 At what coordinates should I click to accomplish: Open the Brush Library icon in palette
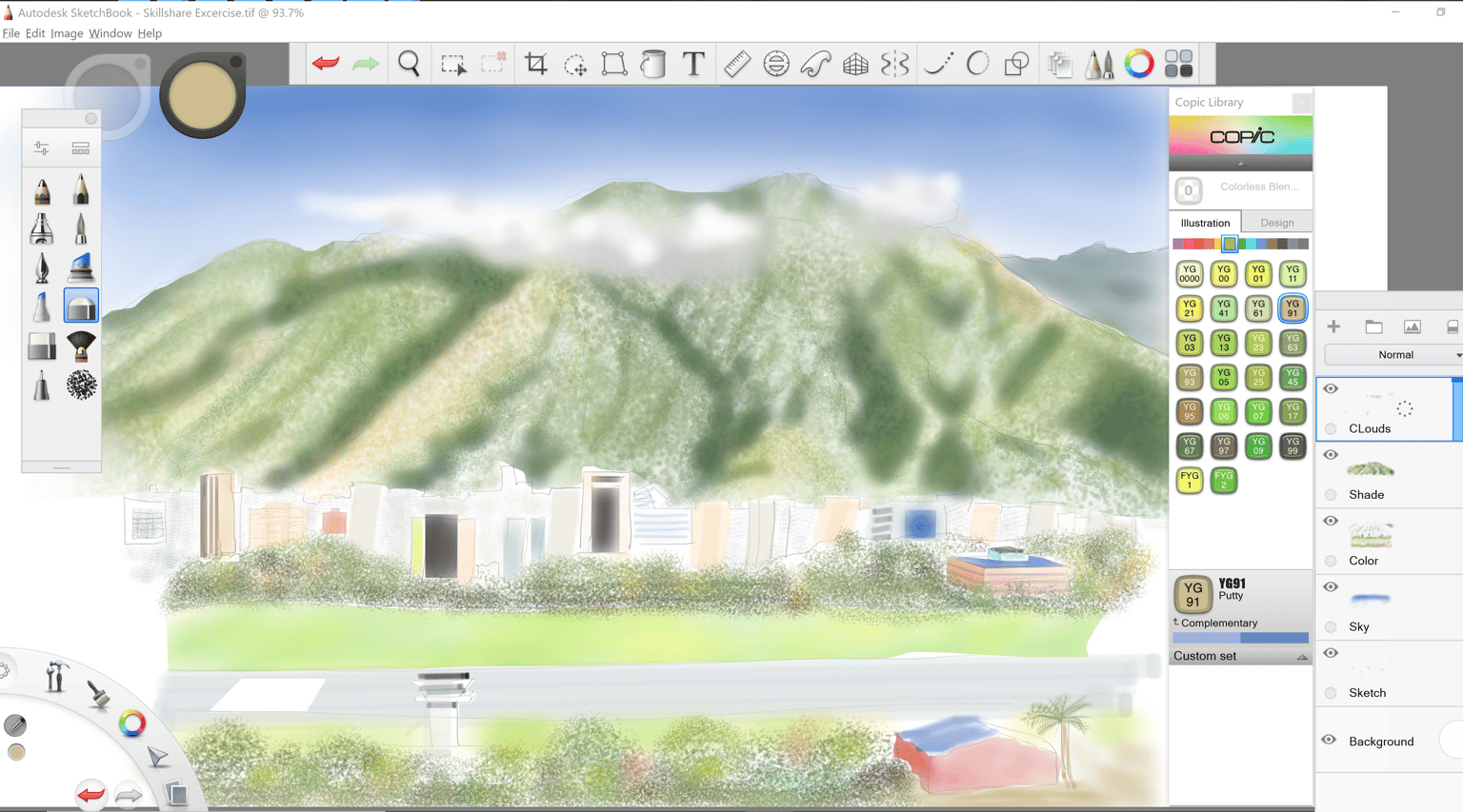tap(81, 149)
